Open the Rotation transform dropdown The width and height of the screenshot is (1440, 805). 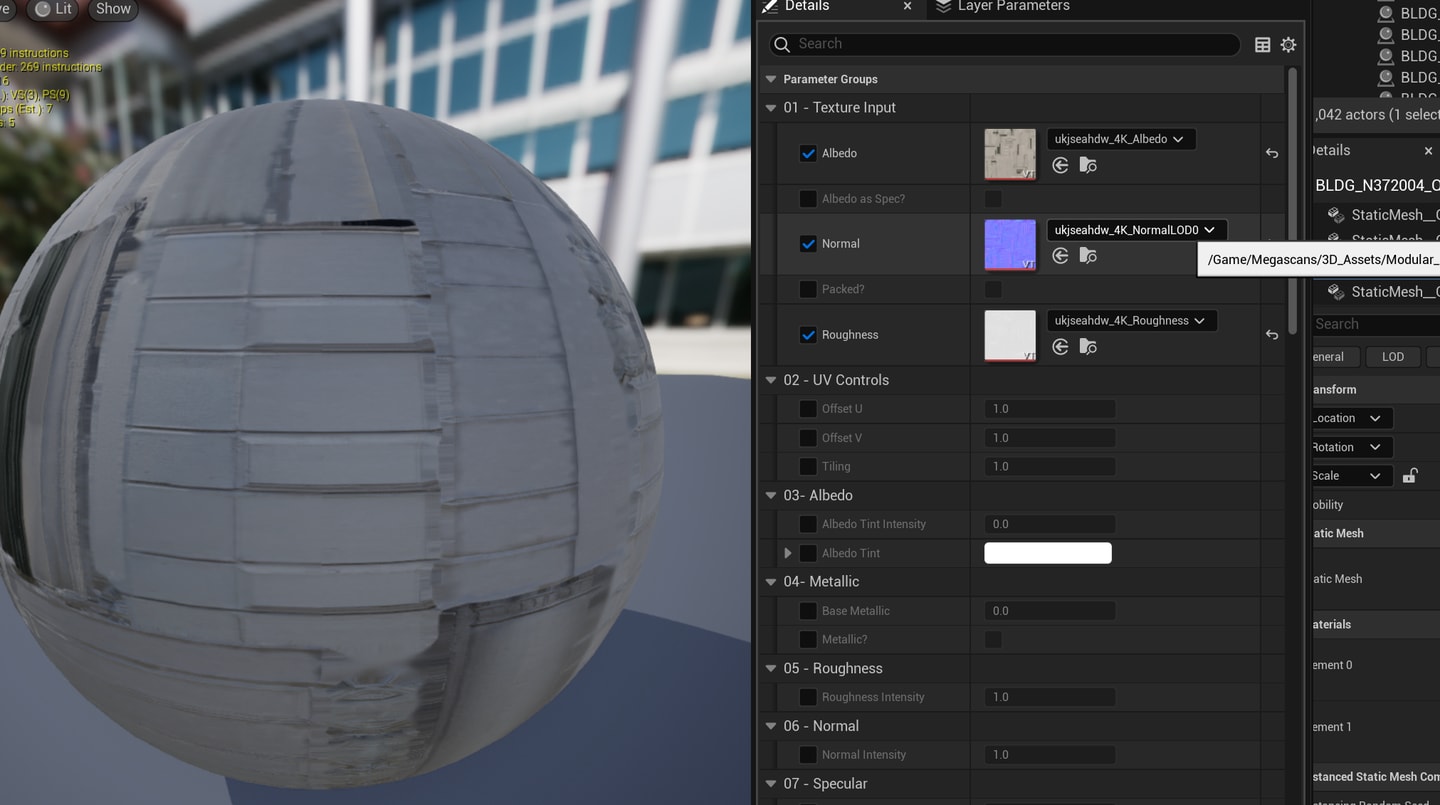(1350, 447)
